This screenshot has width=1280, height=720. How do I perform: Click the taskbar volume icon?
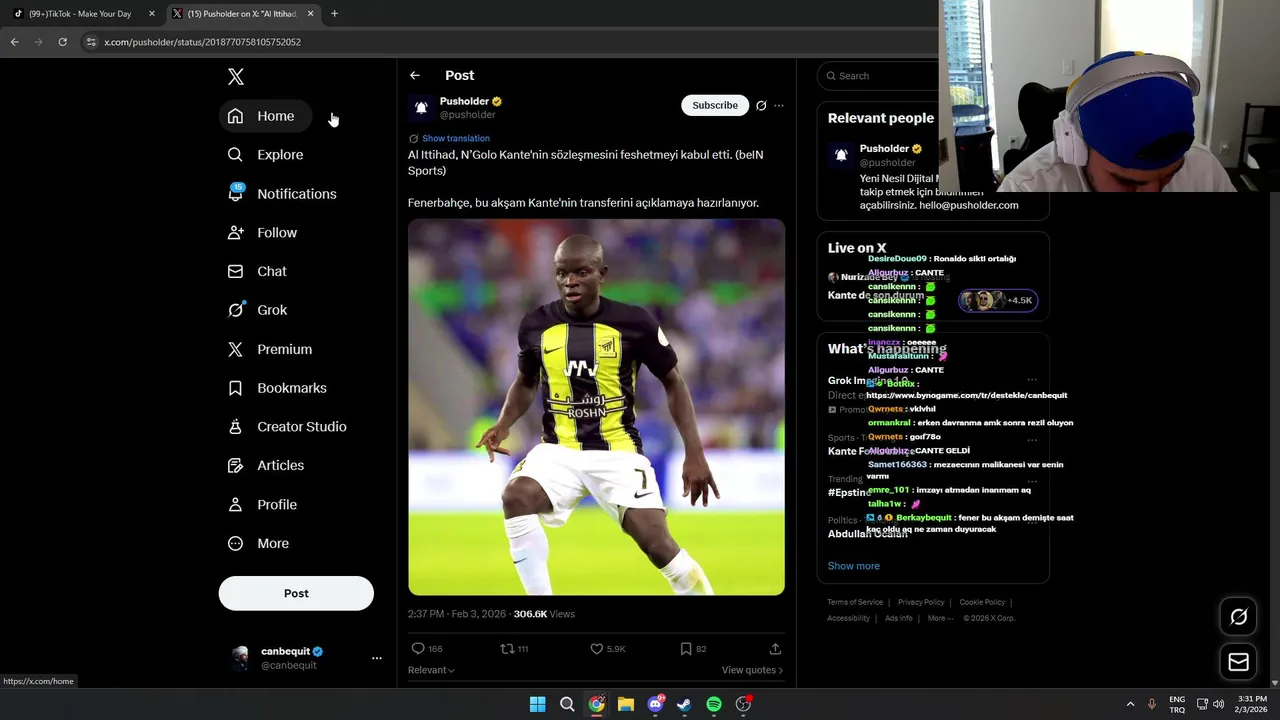click(1219, 704)
